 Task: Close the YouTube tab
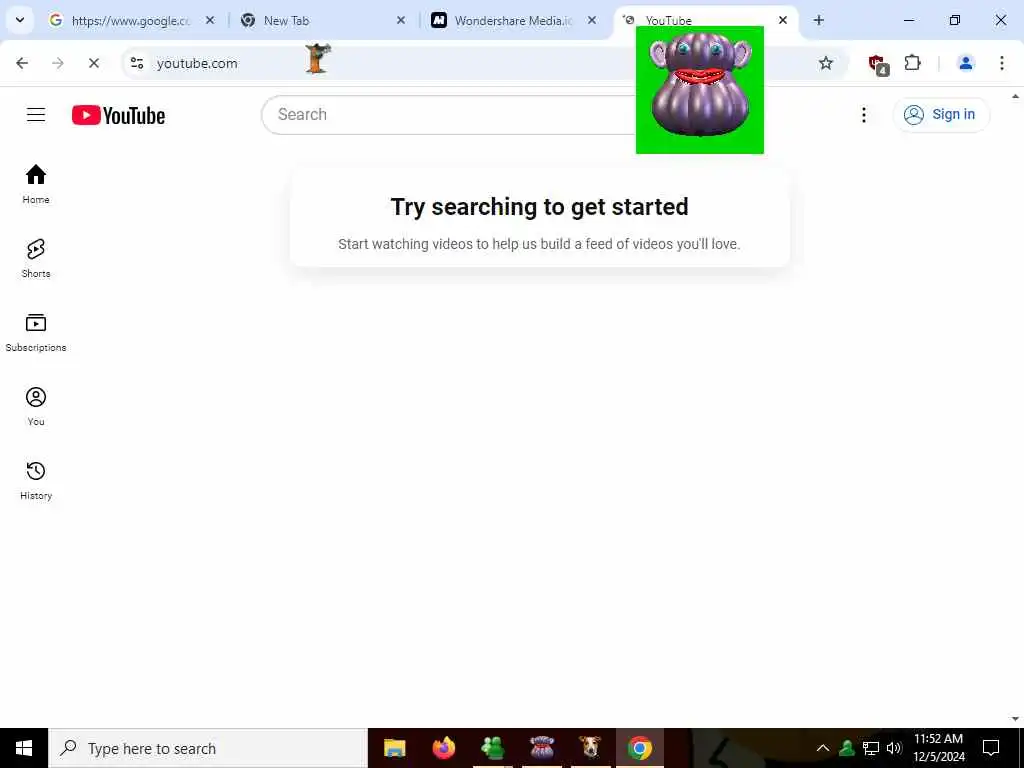[783, 21]
